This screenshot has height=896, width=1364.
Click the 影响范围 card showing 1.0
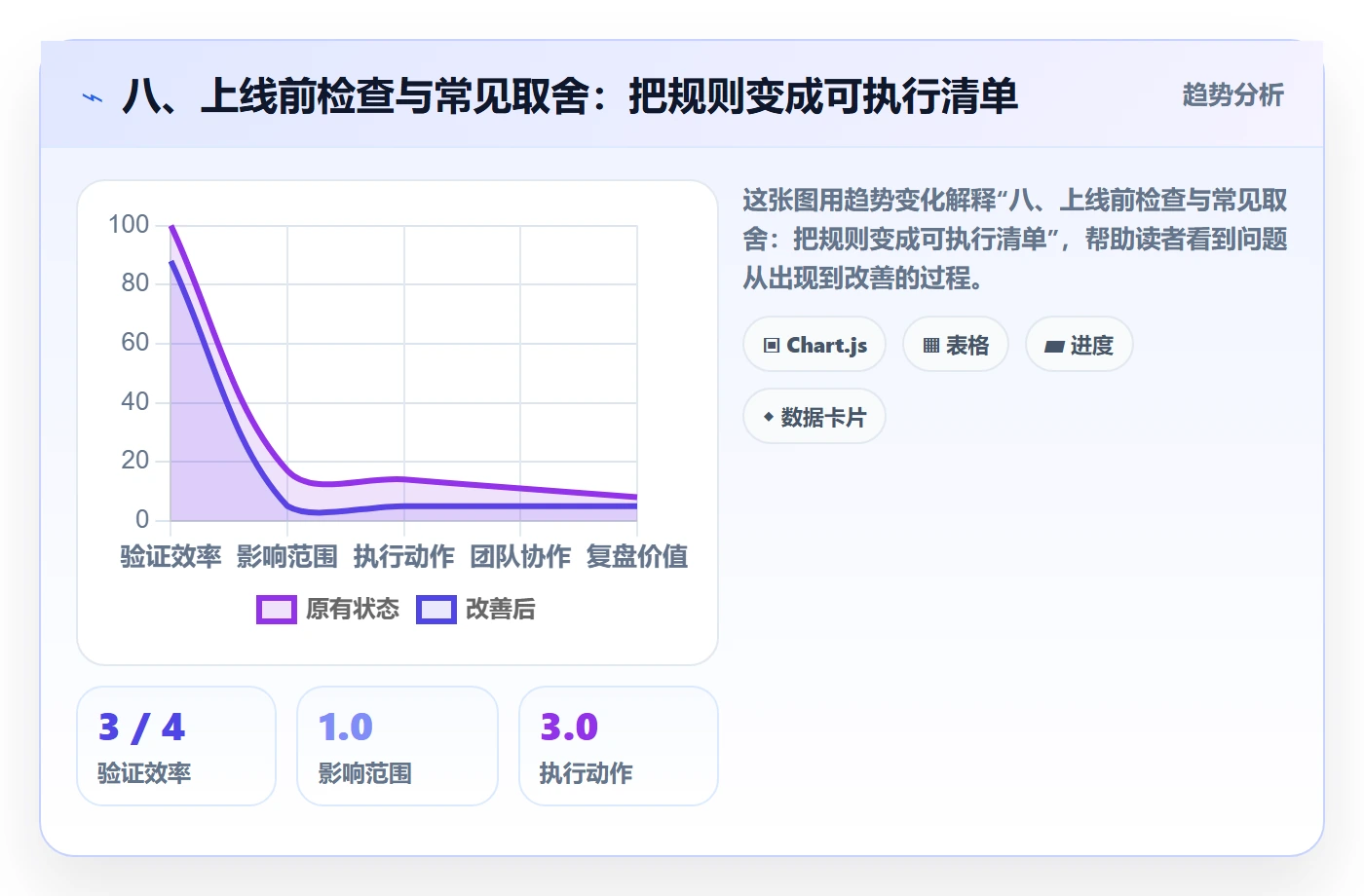click(398, 746)
